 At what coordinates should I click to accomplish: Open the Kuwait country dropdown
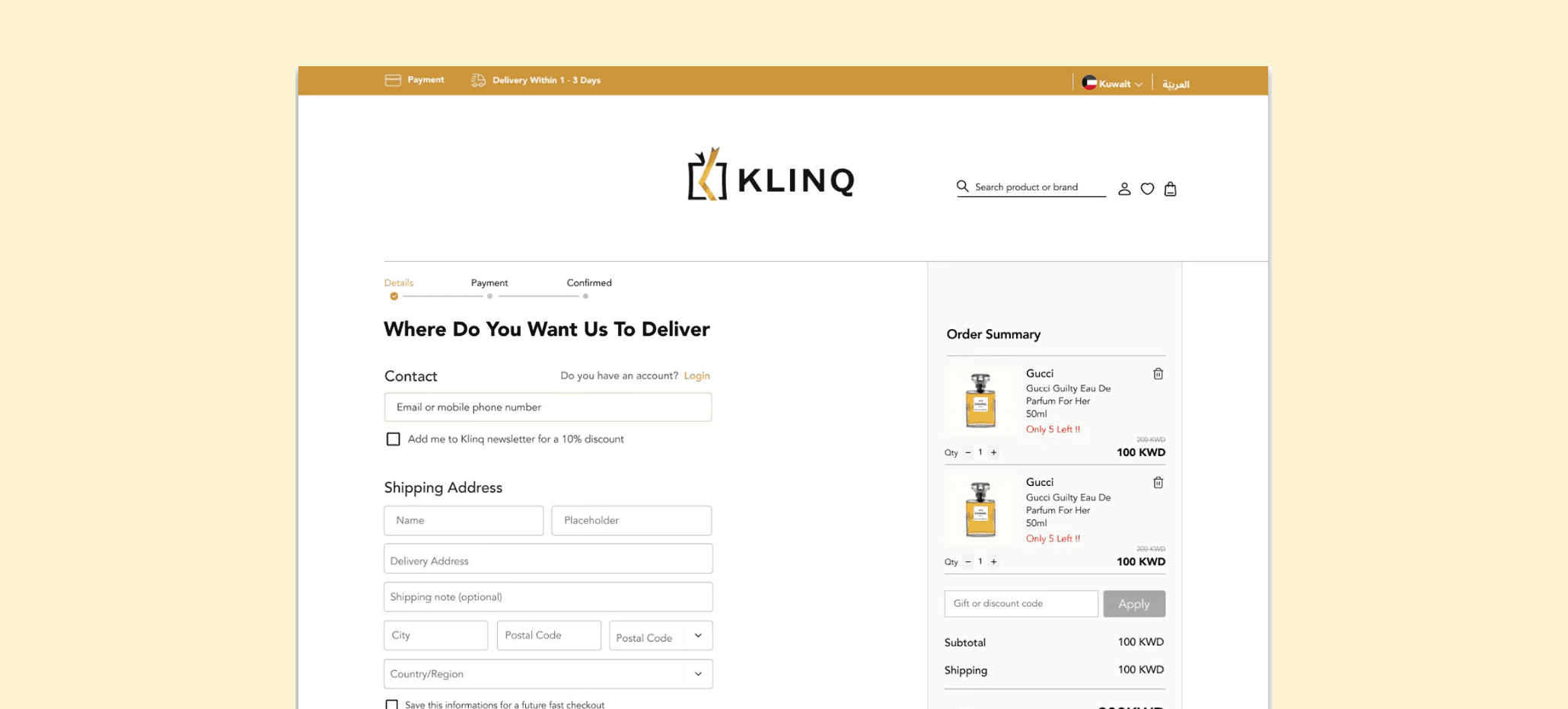click(1113, 84)
